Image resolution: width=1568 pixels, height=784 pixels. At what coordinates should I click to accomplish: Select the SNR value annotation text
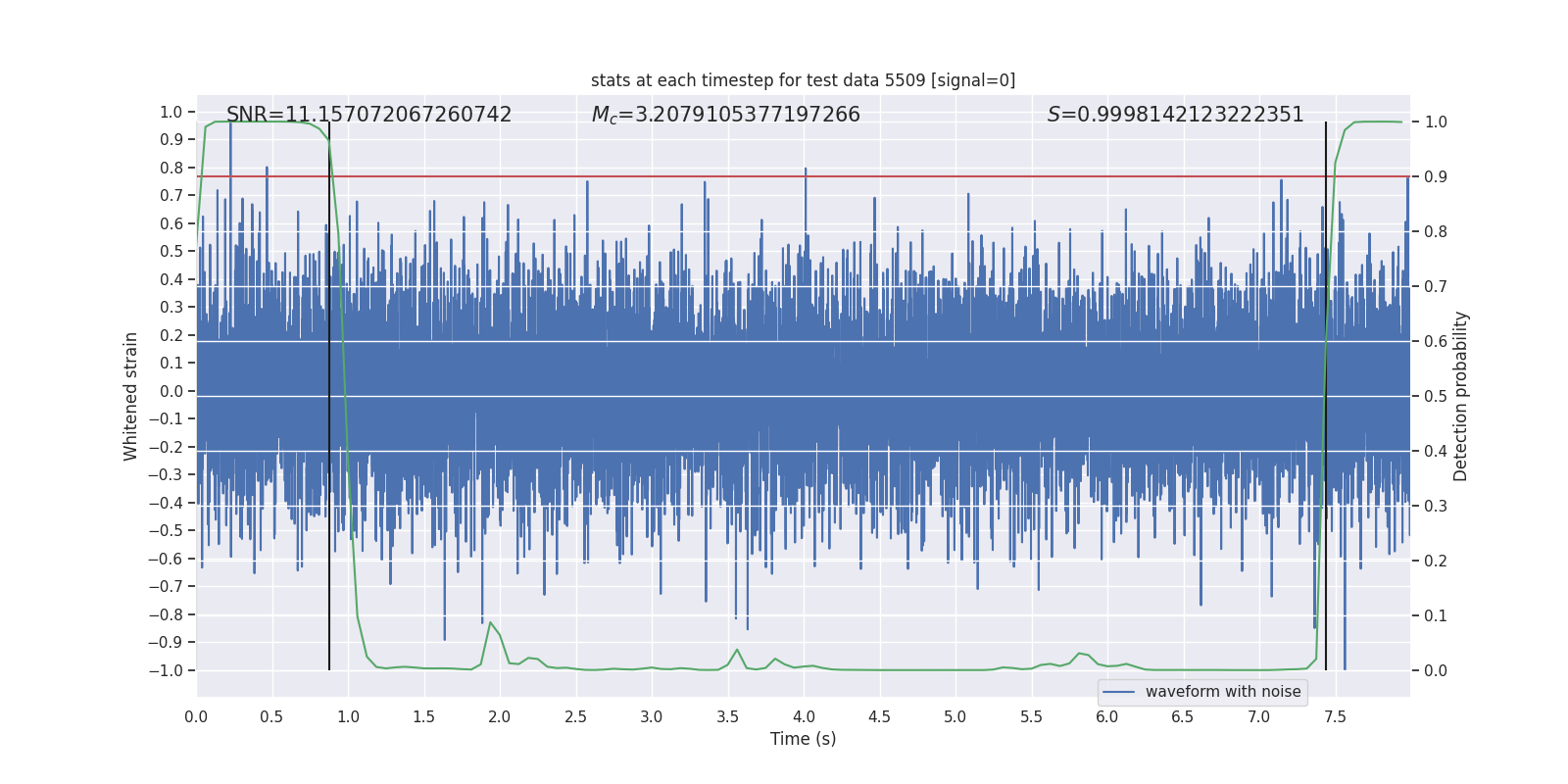368,115
